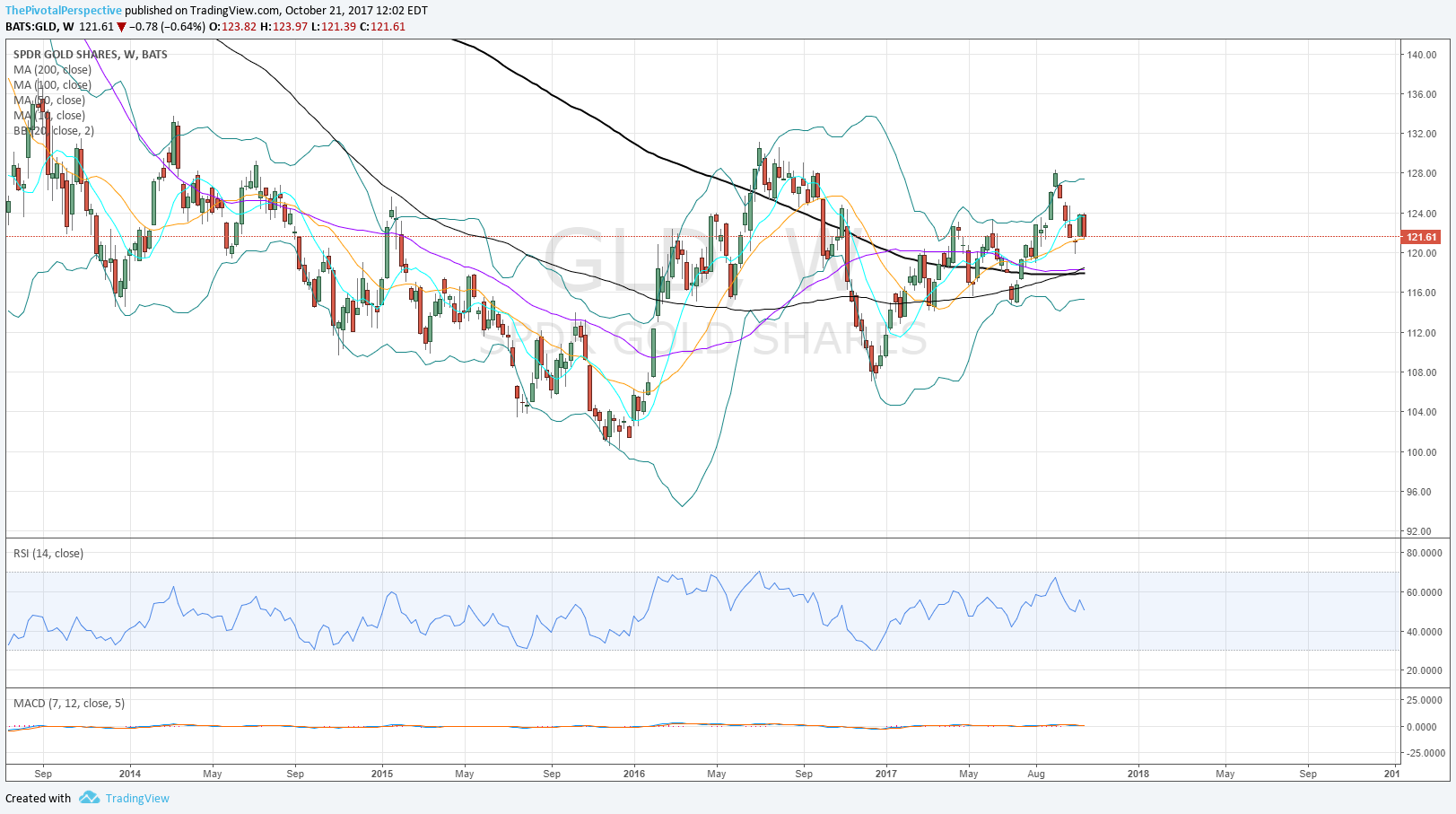Viewport: 1456px width, 814px height.
Task: Click the 25.0000 MACD axis label
Action: pyautogui.click(x=1425, y=700)
